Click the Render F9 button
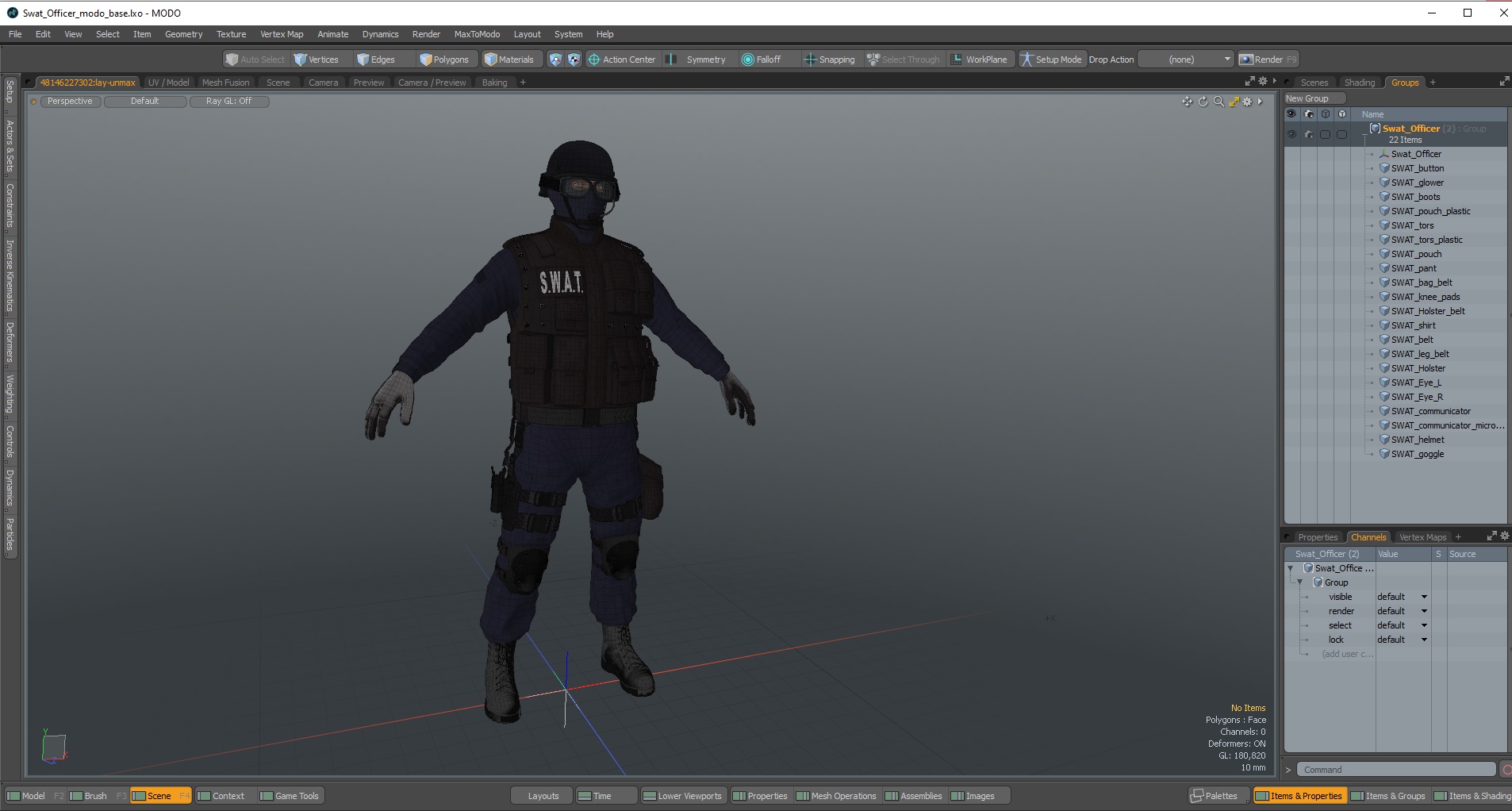This screenshot has height=811, width=1512. (1268, 60)
